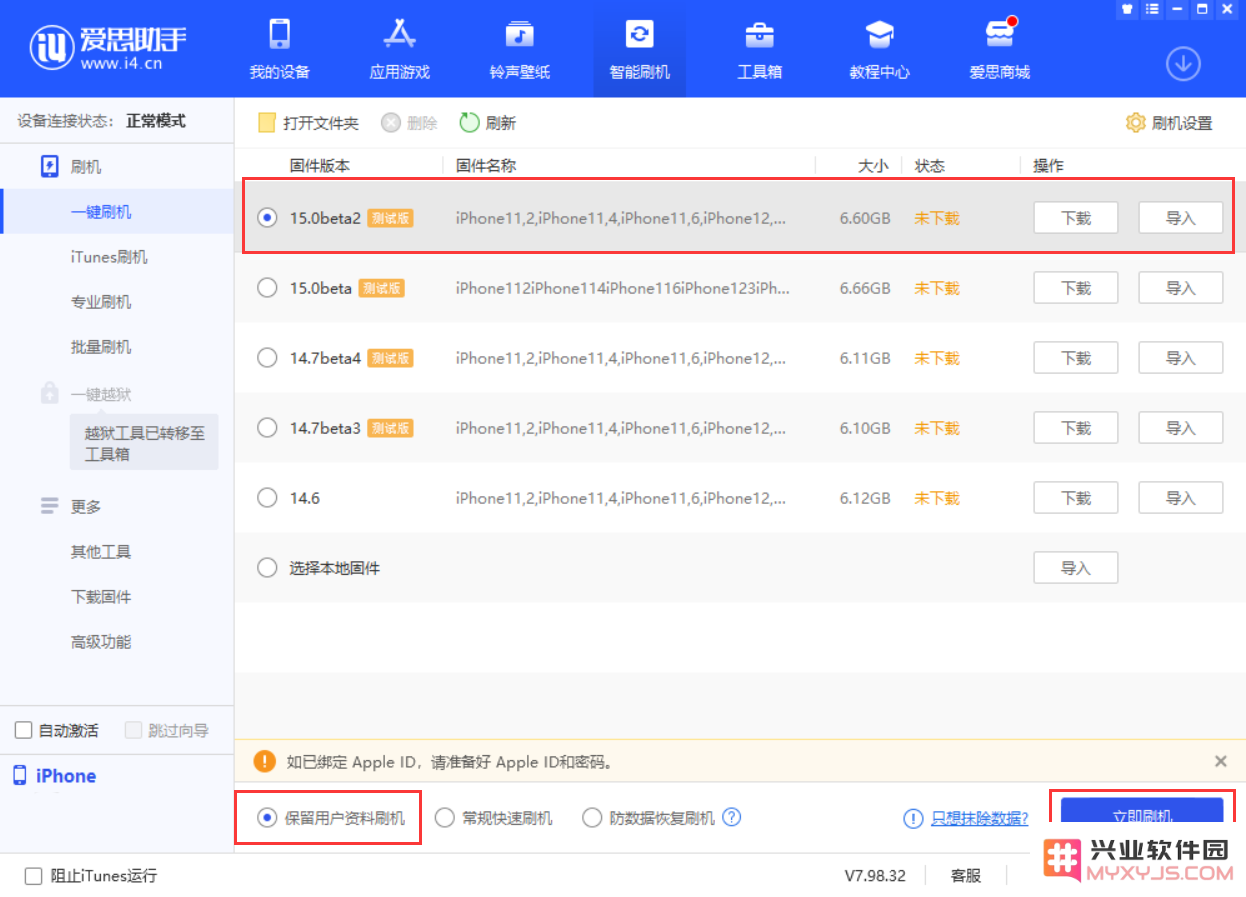Open the Apps & Games store icon
Screen dimensions: 1246x897
[x=399, y=34]
